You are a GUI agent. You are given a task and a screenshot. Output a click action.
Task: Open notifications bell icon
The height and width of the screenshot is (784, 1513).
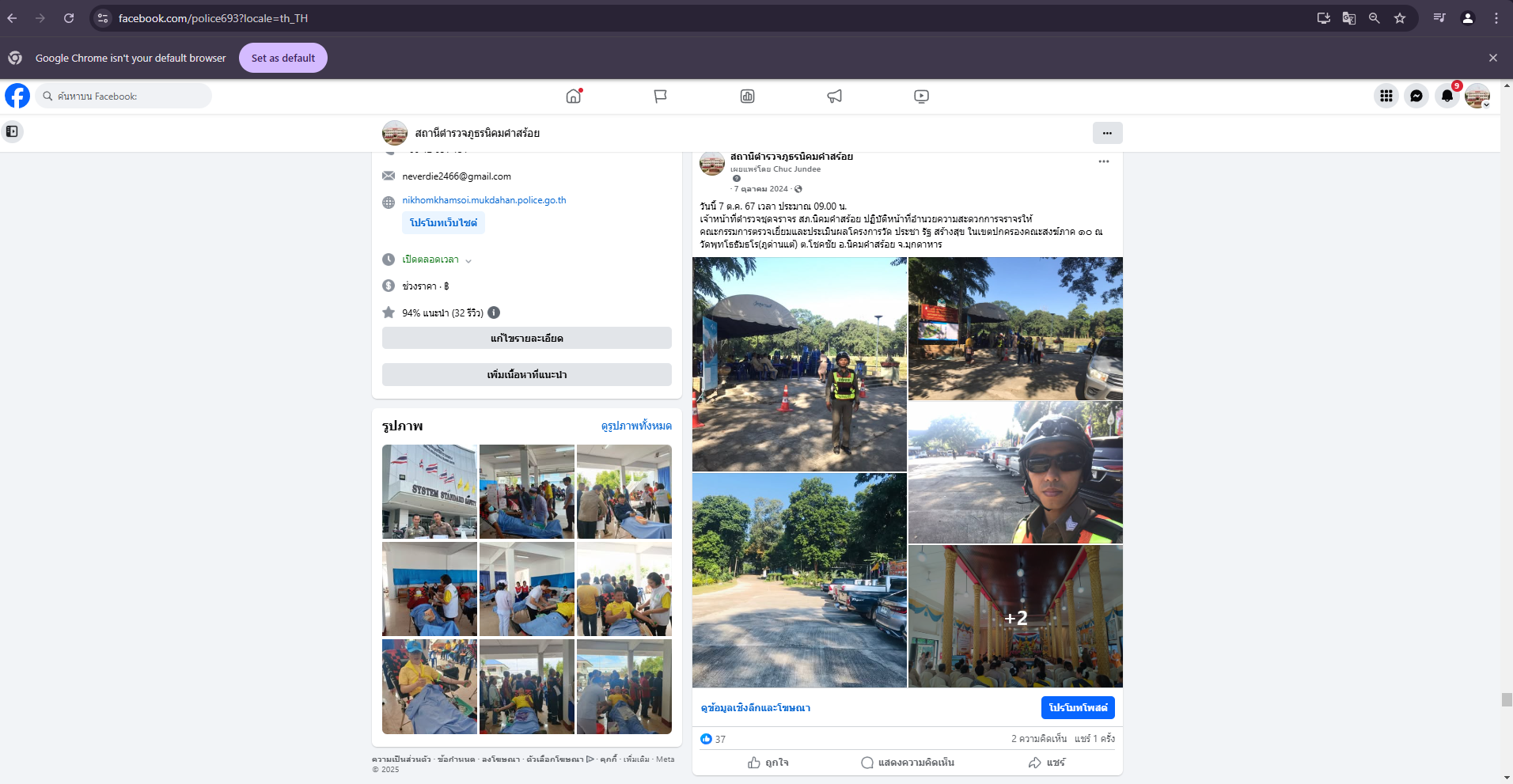click(x=1447, y=97)
